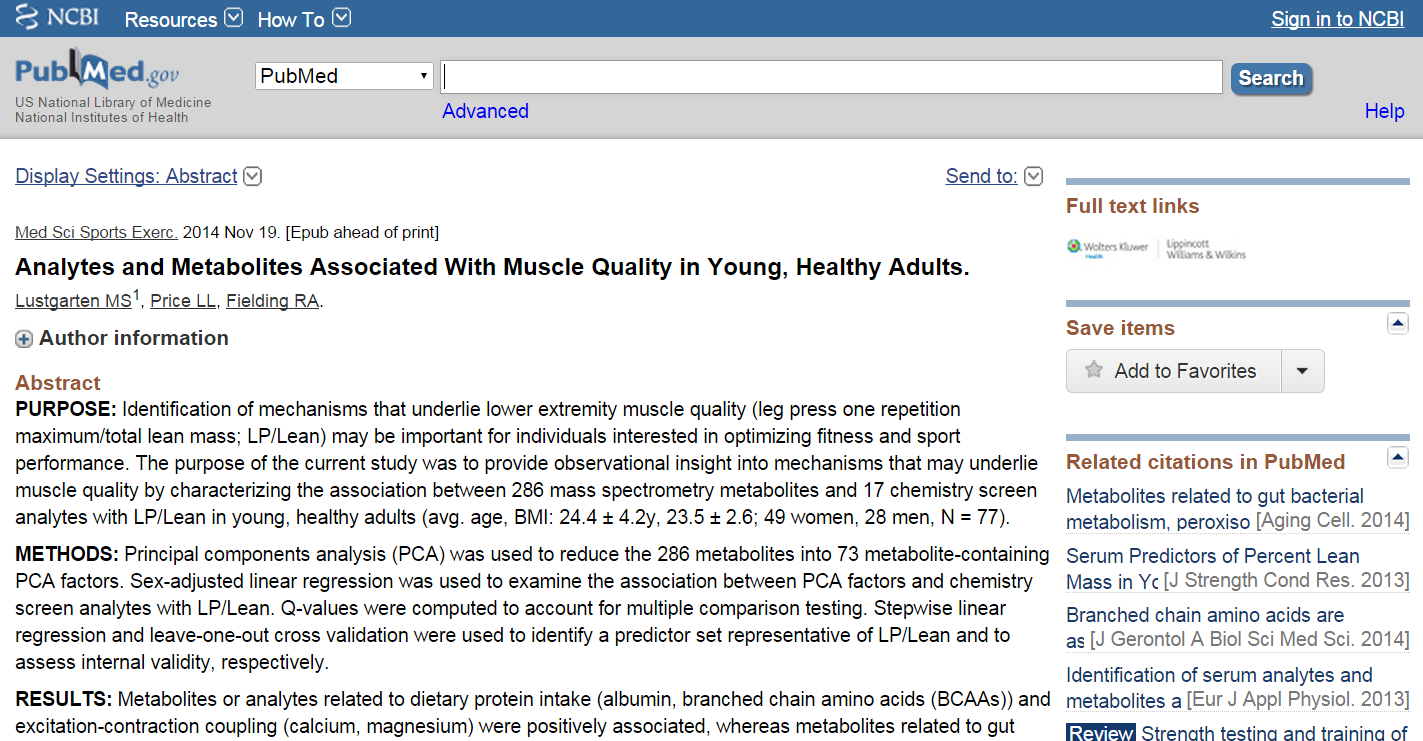Click the PubMed.gov logo
The width and height of the screenshot is (1423, 741).
(97, 73)
